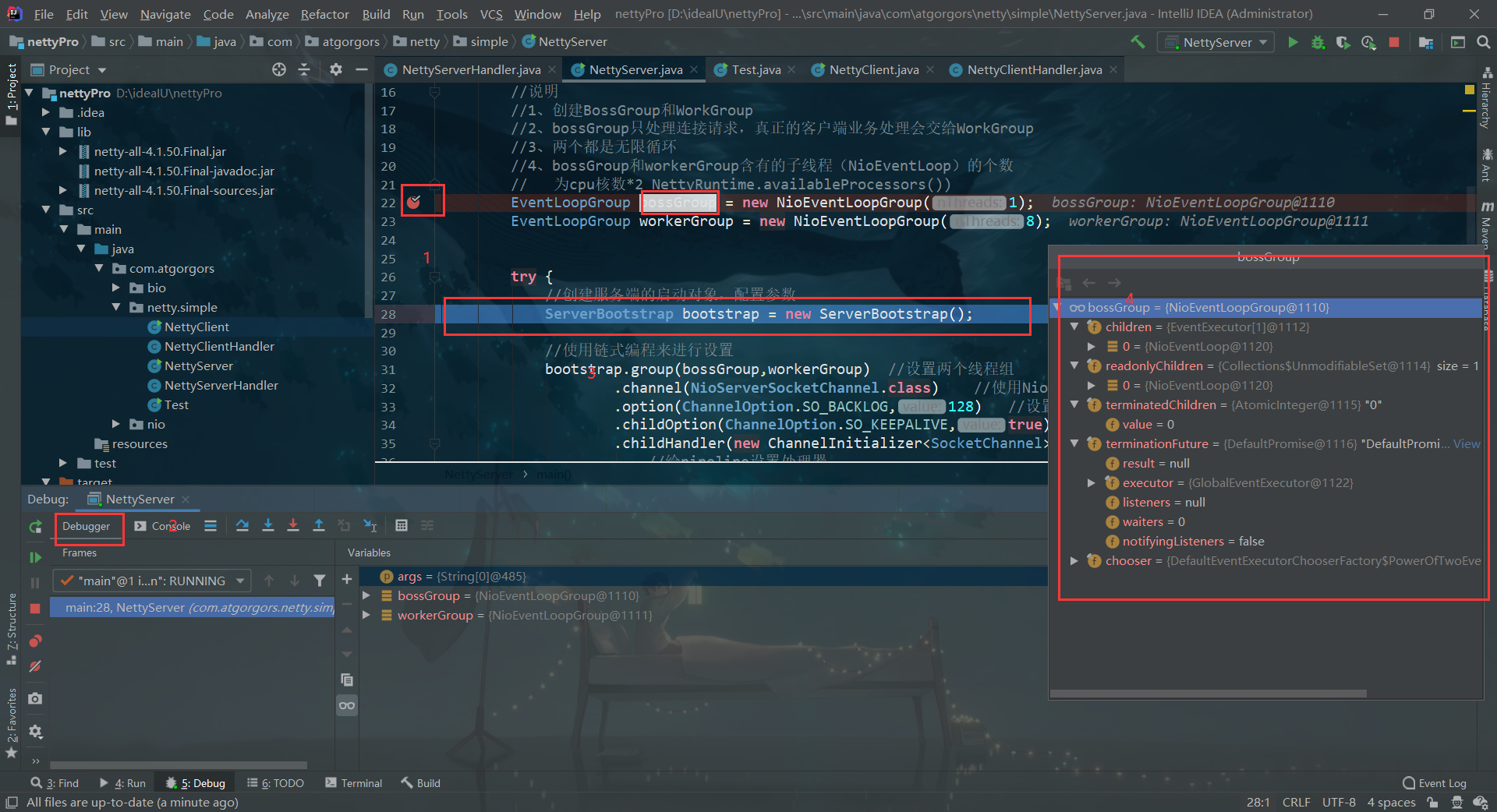Click the Debug bug icon in toolbar
The width and height of the screenshot is (1497, 812).
coord(1318,42)
